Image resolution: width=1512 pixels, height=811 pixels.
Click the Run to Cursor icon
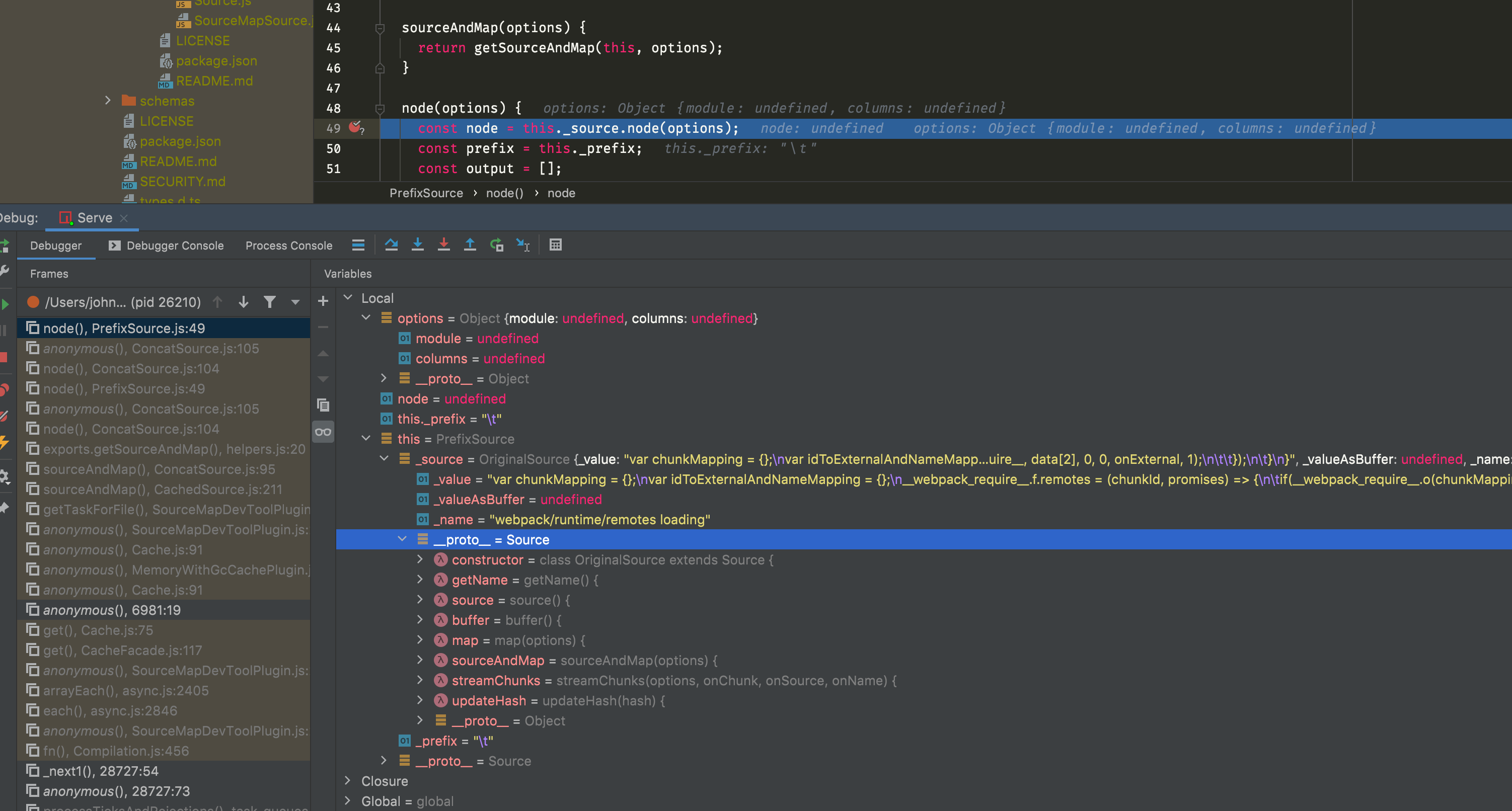pyautogui.click(x=522, y=245)
